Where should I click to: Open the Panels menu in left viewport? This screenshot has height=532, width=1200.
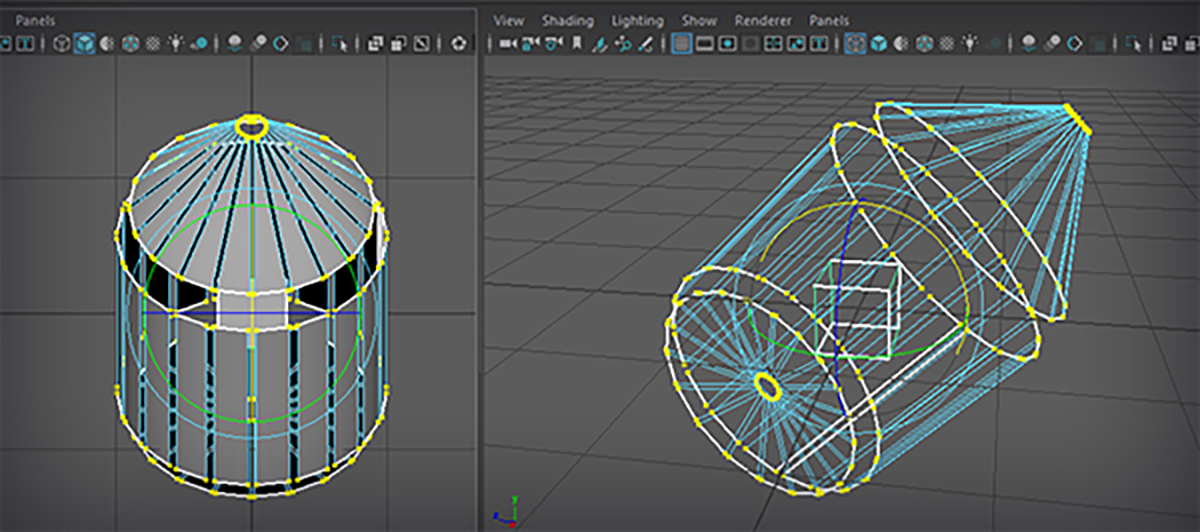pyautogui.click(x=36, y=20)
